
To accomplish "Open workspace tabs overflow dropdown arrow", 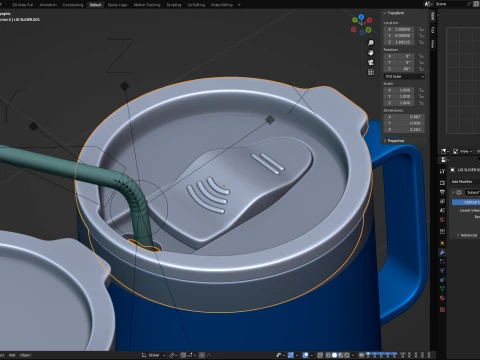I will pyautogui.click(x=239, y=5).
